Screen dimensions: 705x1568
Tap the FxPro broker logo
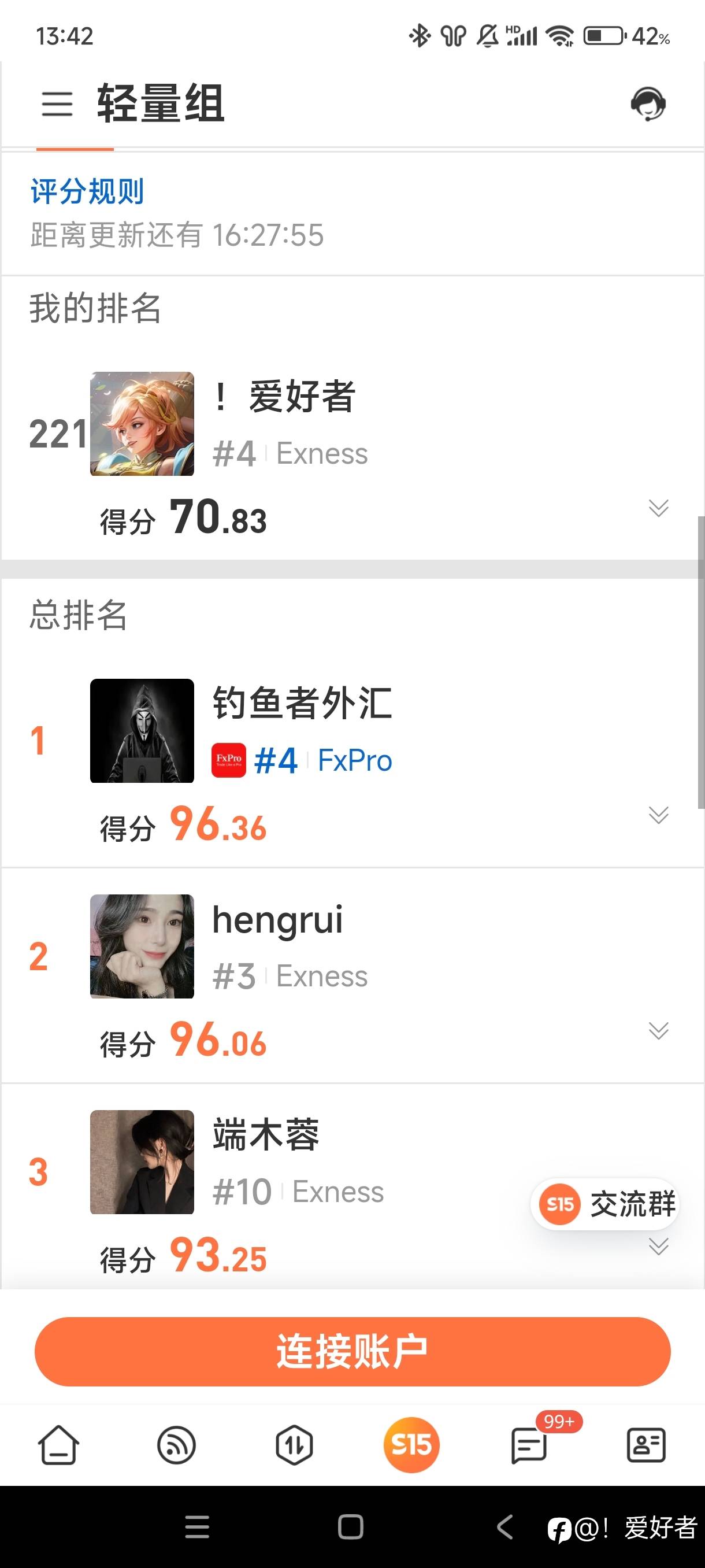(x=229, y=760)
